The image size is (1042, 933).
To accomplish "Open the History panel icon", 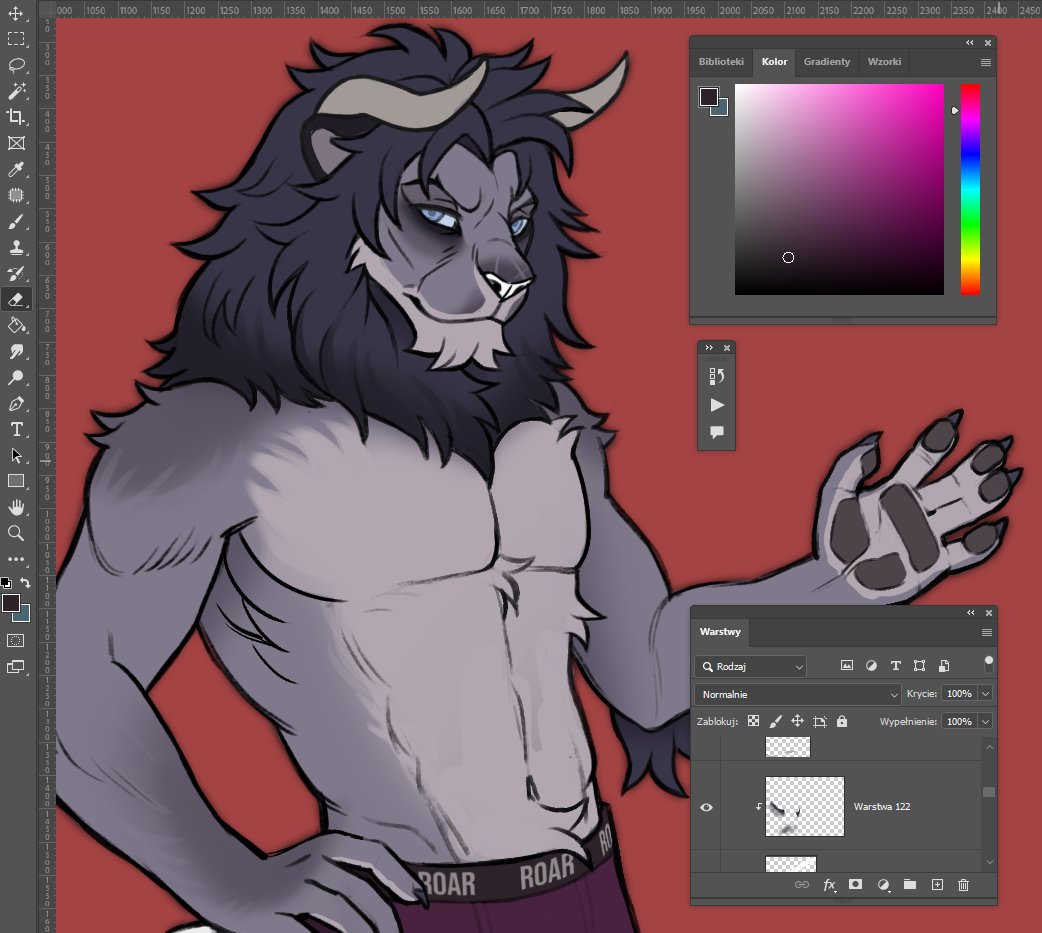I will point(716,377).
